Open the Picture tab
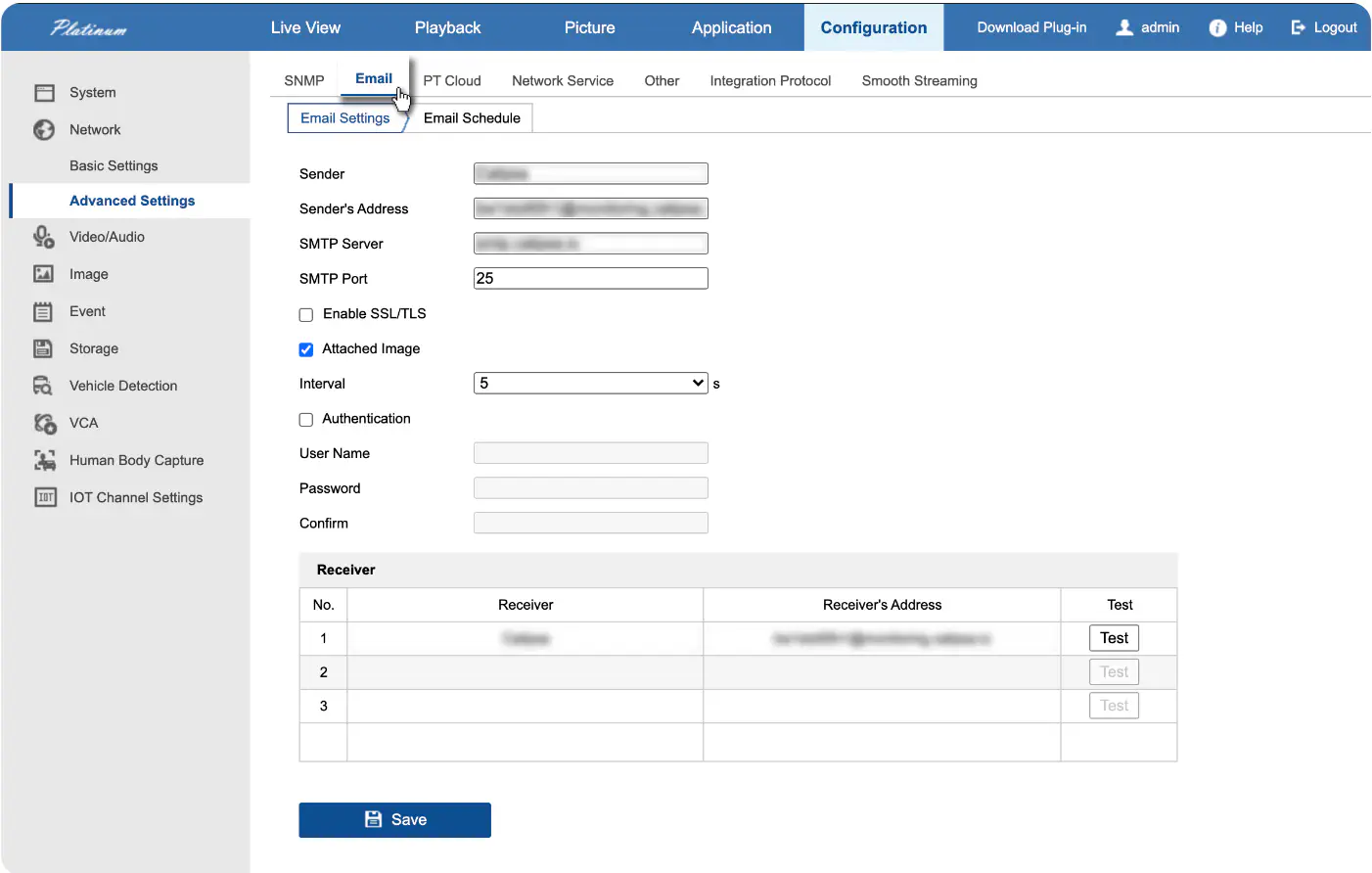This screenshot has height=873, width=1372. (x=590, y=27)
